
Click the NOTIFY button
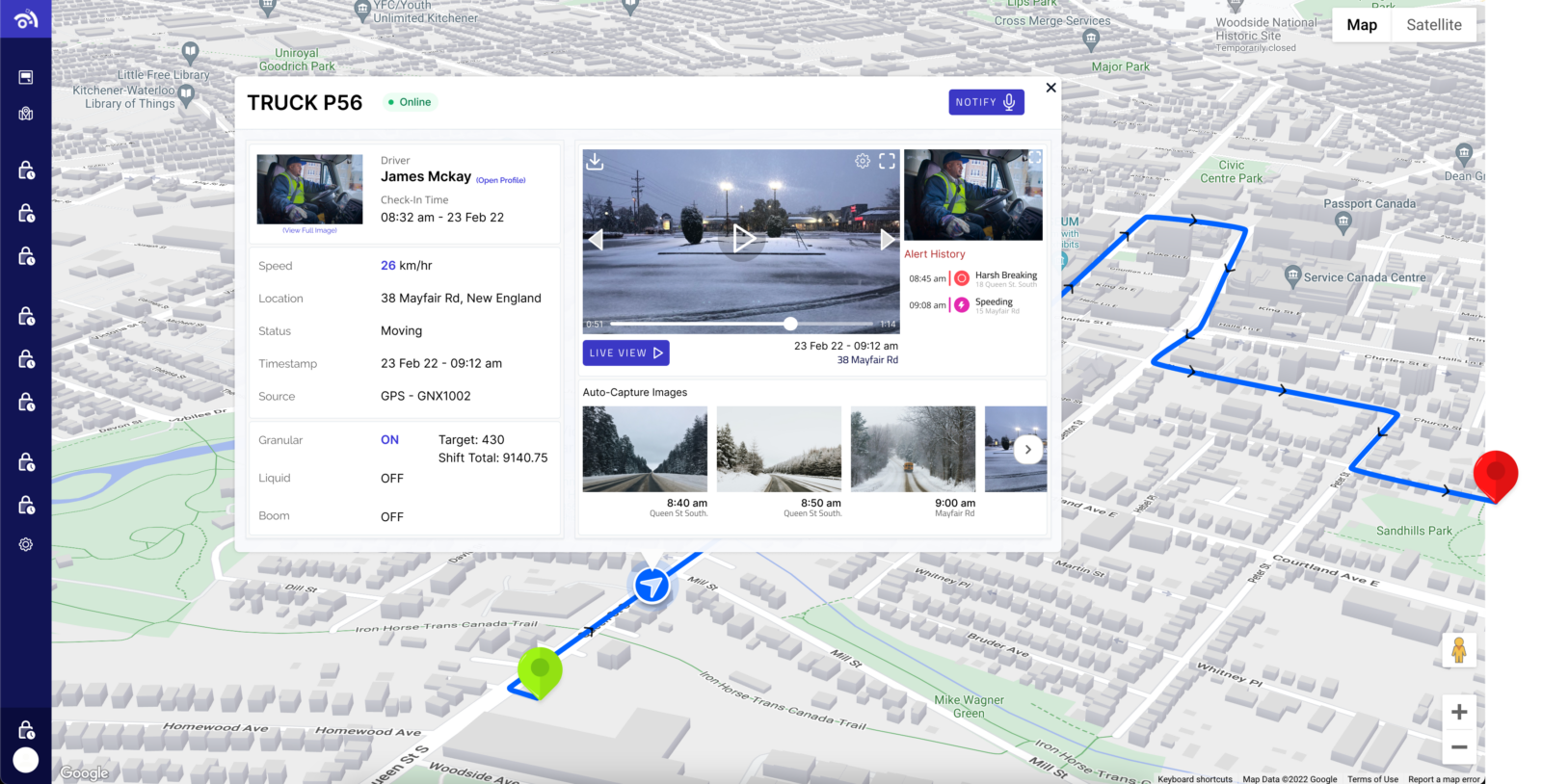[986, 102]
